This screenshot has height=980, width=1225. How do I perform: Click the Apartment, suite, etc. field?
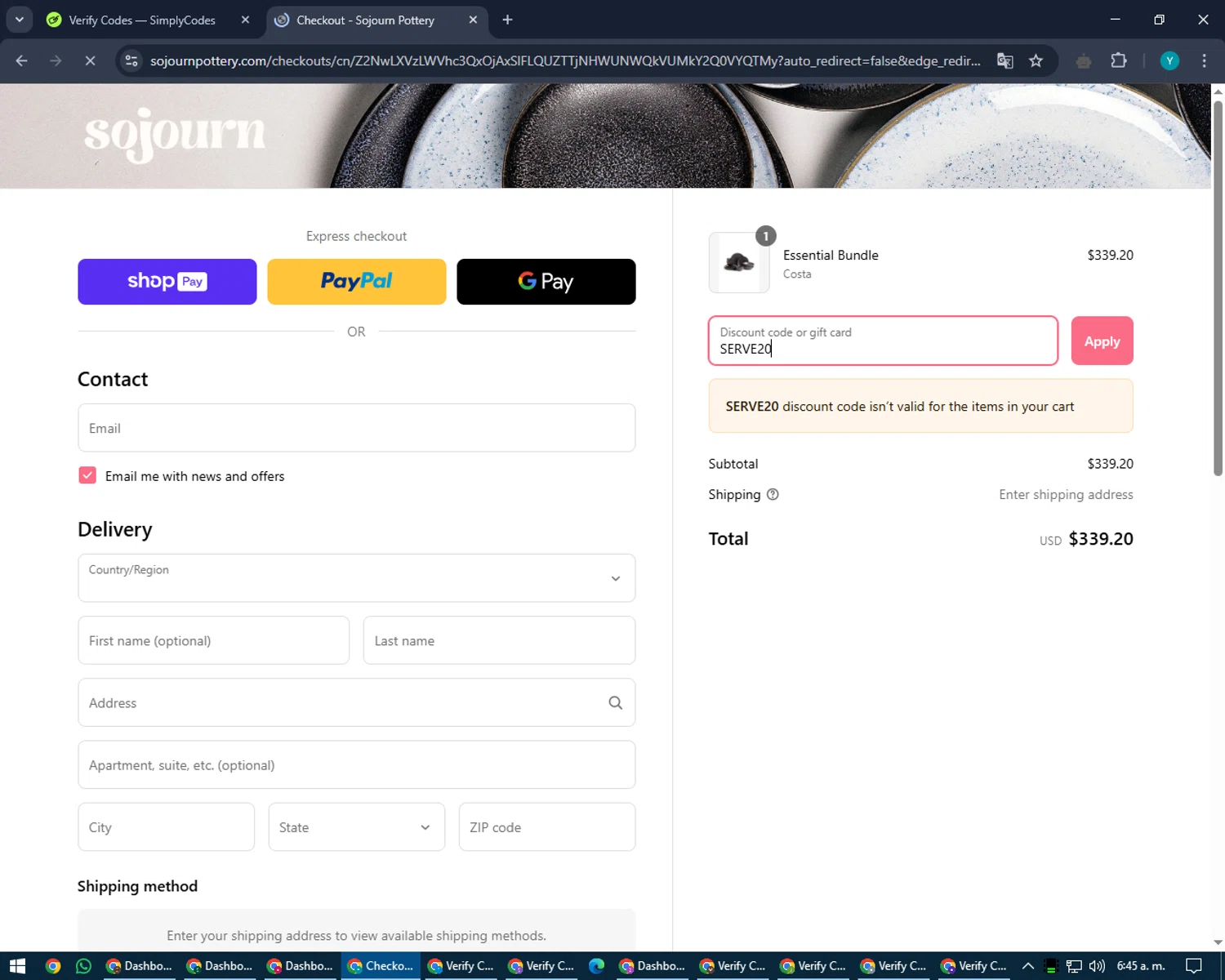pos(357,765)
